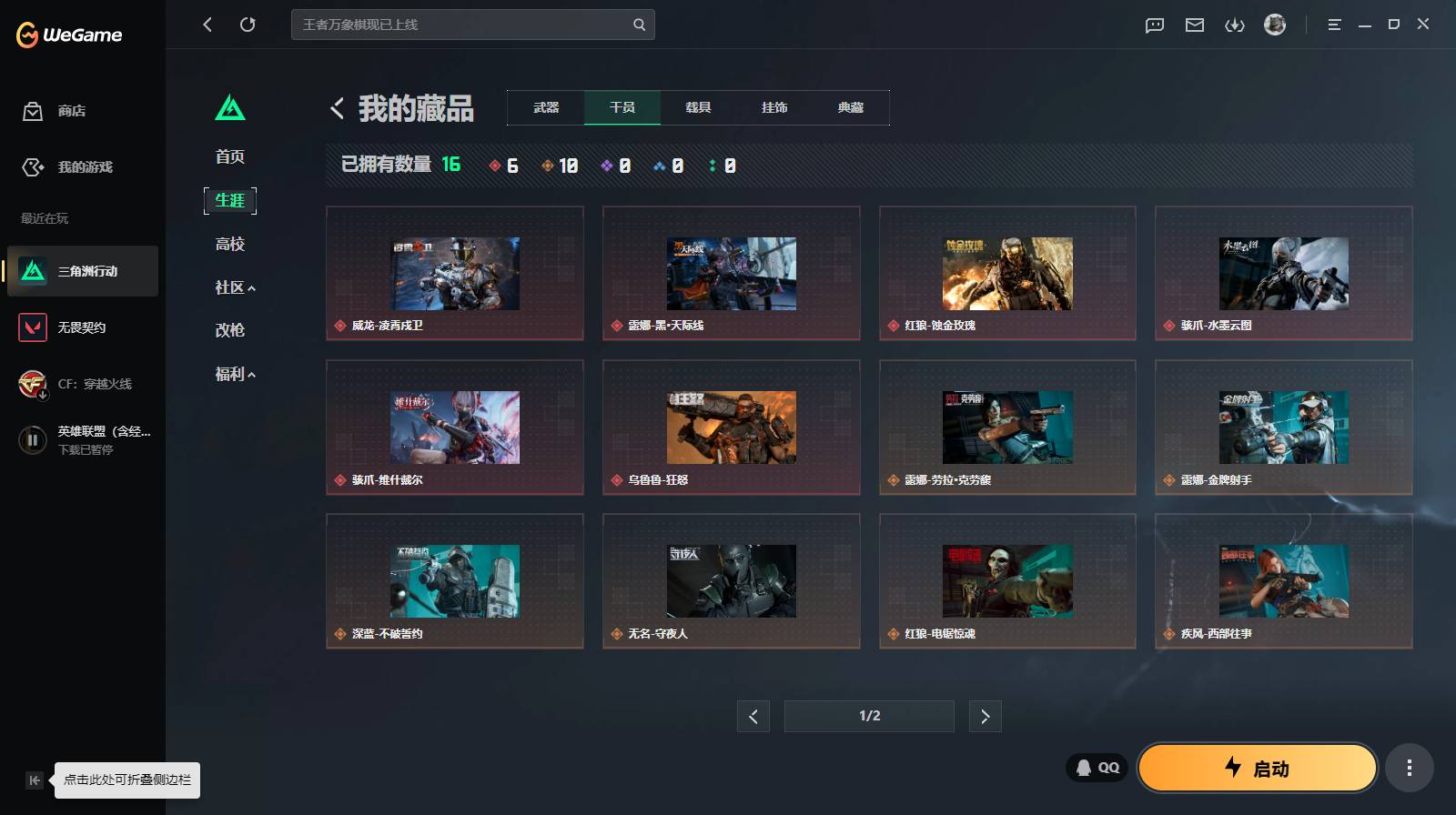Switch to the 干员 tab
1456x815 pixels.
(x=622, y=107)
